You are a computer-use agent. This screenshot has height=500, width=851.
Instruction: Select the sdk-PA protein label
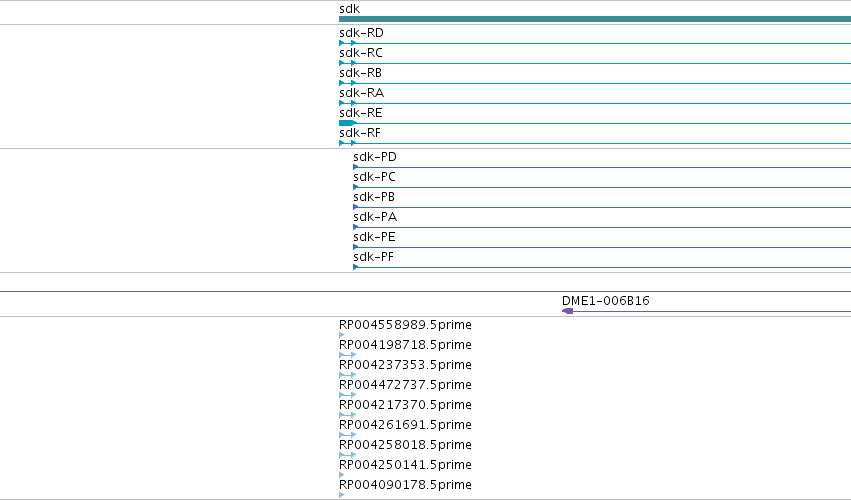[x=375, y=217]
